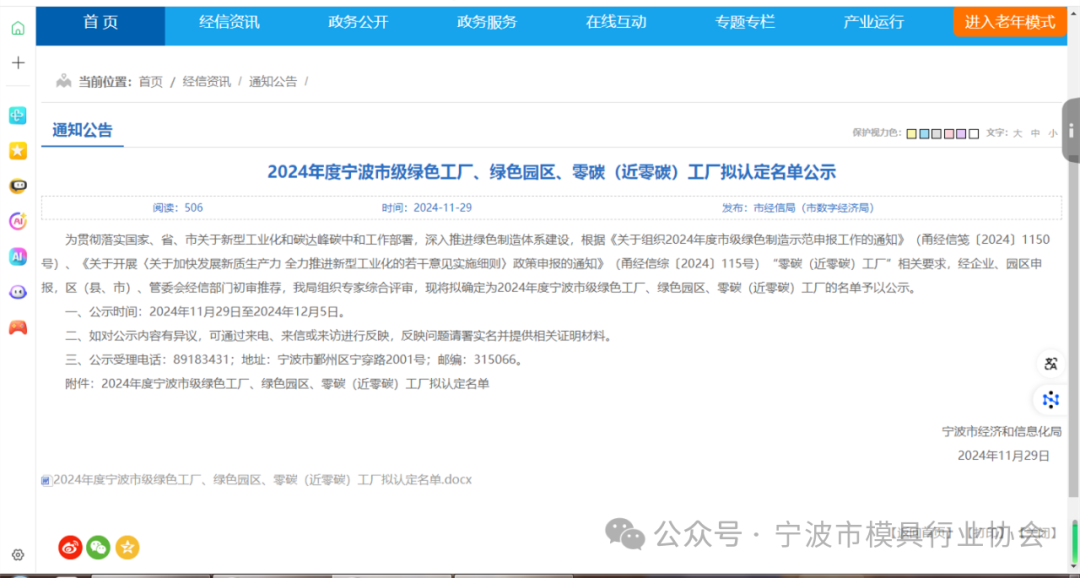Click the green home icon in sidebar
The width and height of the screenshot is (1080, 578).
coord(18,28)
